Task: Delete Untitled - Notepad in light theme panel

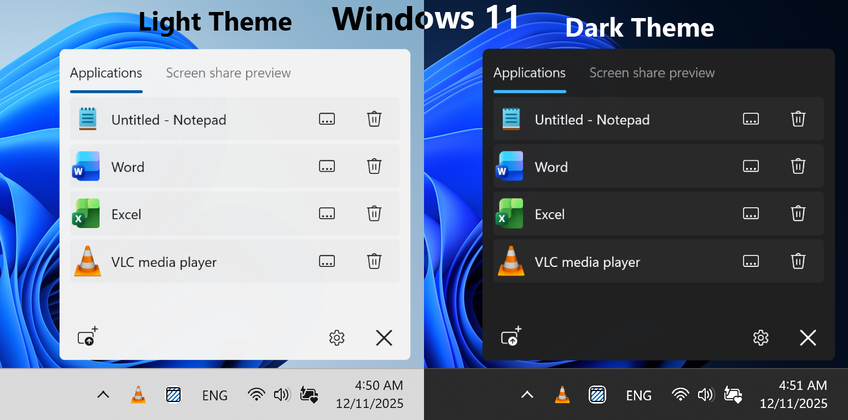Action: pyautogui.click(x=374, y=119)
